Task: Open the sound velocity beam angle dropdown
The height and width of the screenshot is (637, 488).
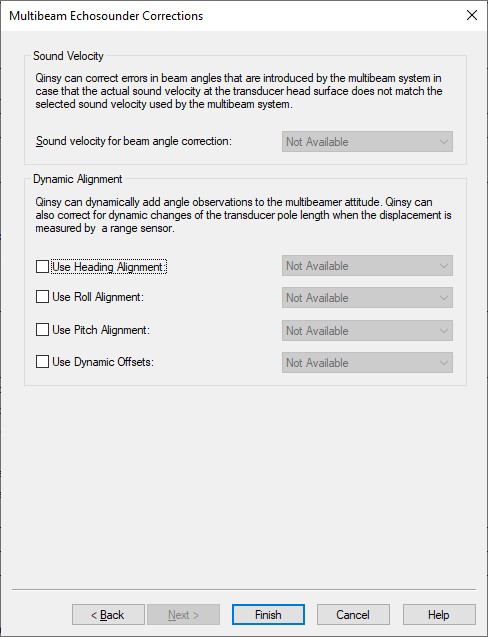Action: 367,142
